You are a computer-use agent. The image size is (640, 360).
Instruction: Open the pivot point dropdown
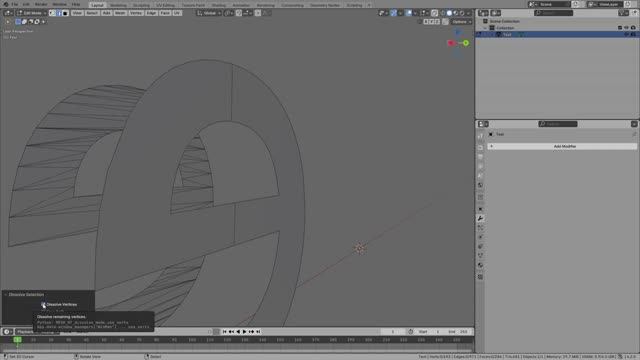click(229, 13)
